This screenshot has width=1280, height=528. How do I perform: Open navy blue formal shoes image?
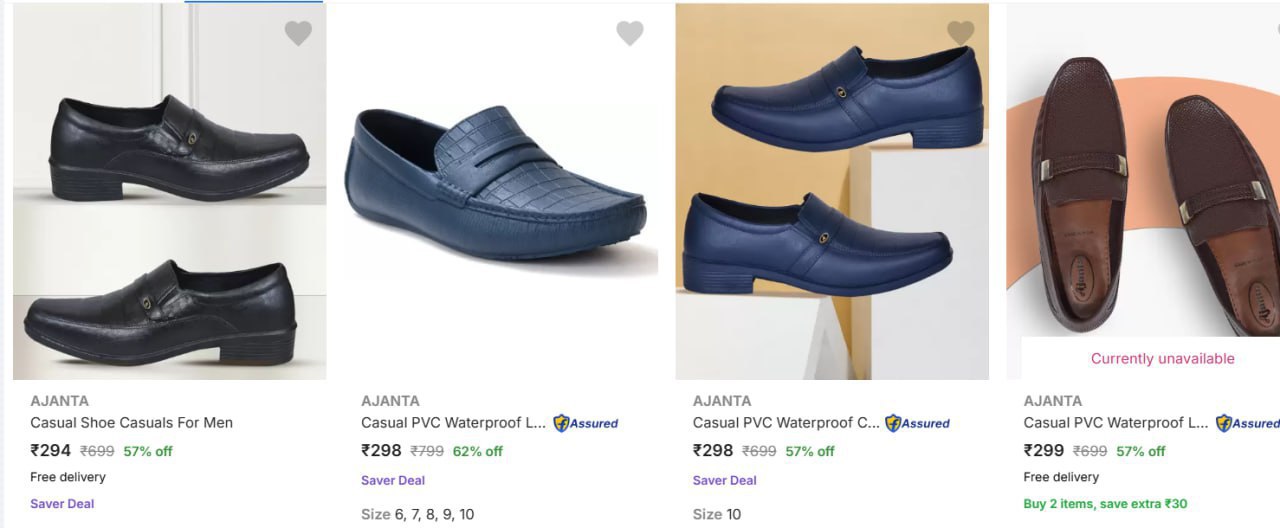[832, 191]
